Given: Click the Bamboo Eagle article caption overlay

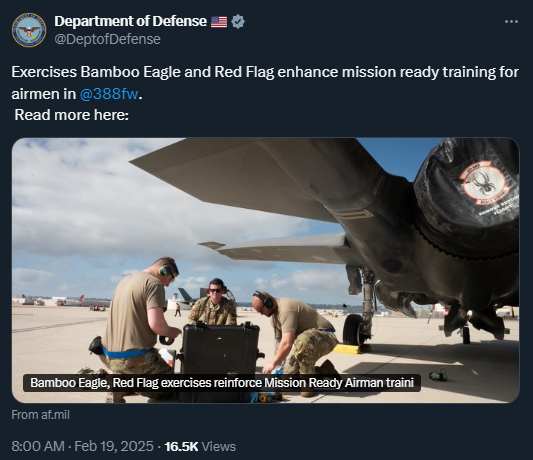Looking at the screenshot, I should click(x=222, y=383).
